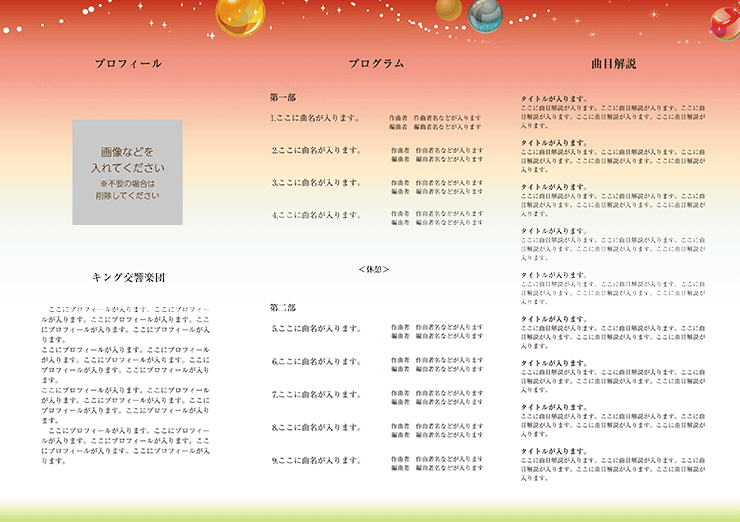Click the performer name below image placeholder
740x522 pixels.
(128, 277)
